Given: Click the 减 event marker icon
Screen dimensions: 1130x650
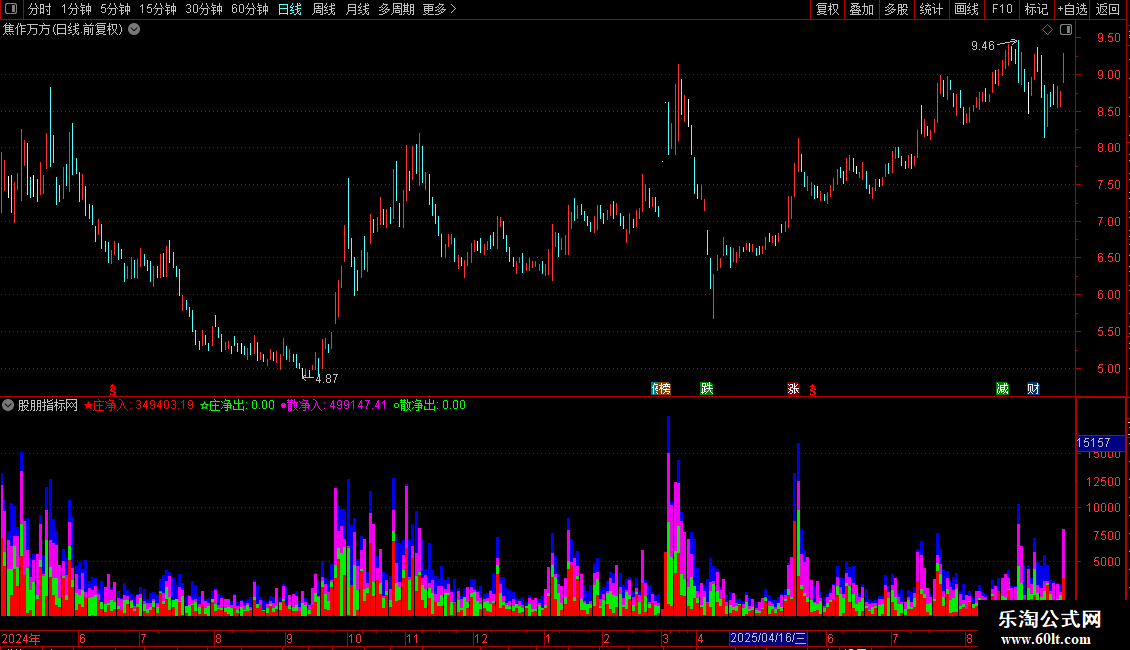Looking at the screenshot, I should [1002, 388].
